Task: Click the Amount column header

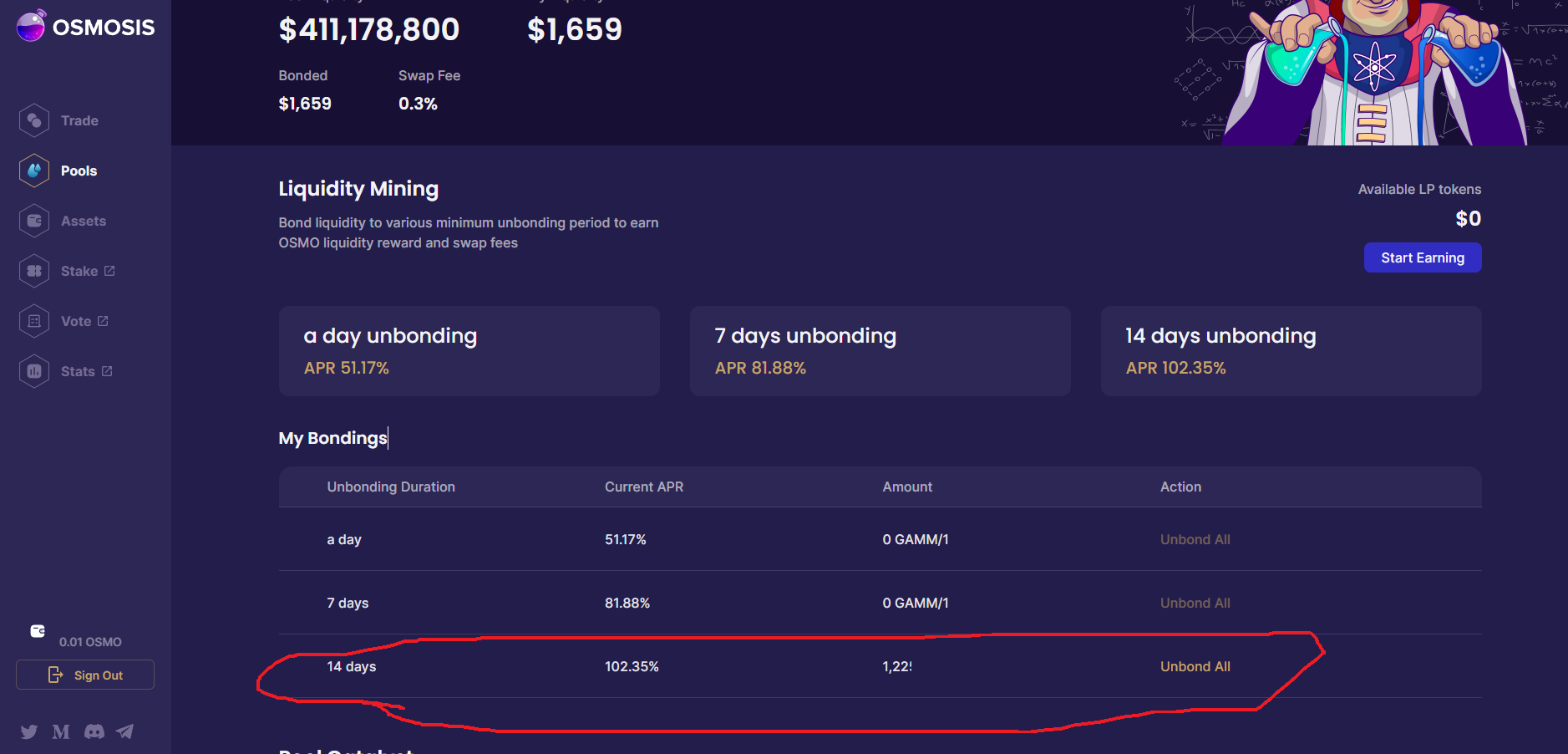Action: [907, 487]
